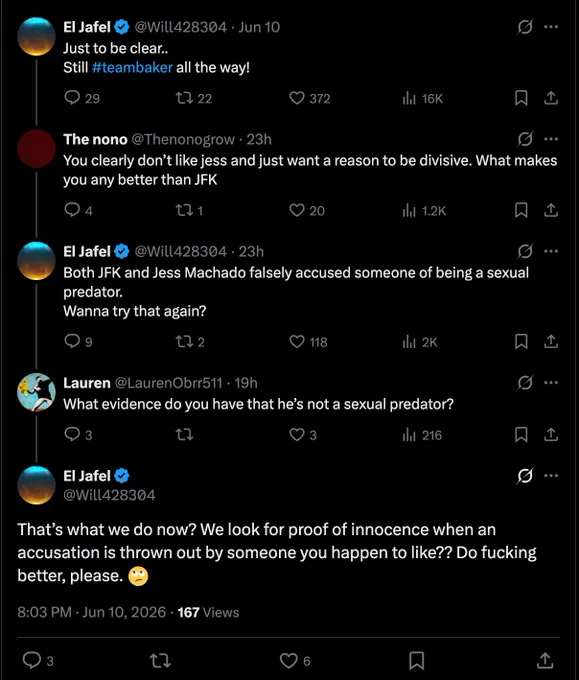Open the @LaurenObrr511 handle link
The width and height of the screenshot is (579, 680).
[168, 383]
